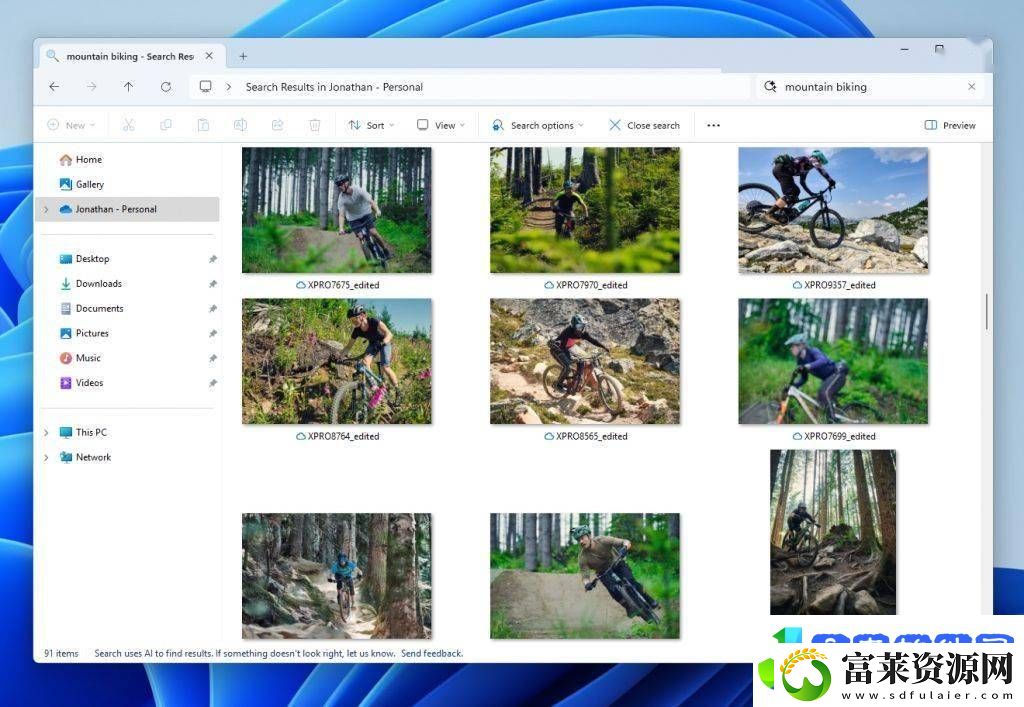
Task: Open the New item dropdown
Action: pyautogui.click(x=71, y=125)
